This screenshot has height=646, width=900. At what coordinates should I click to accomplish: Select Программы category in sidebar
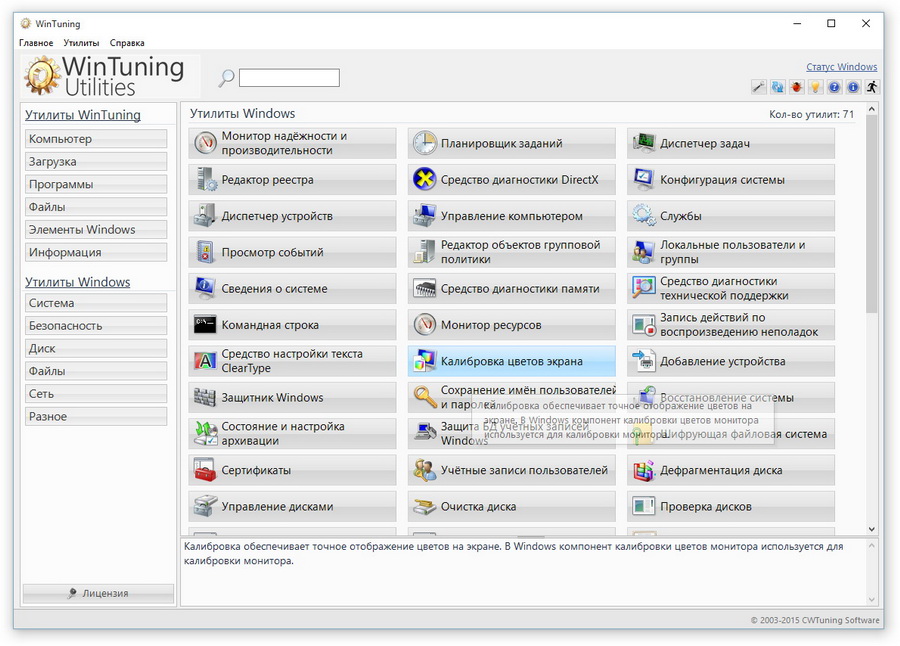pos(96,184)
